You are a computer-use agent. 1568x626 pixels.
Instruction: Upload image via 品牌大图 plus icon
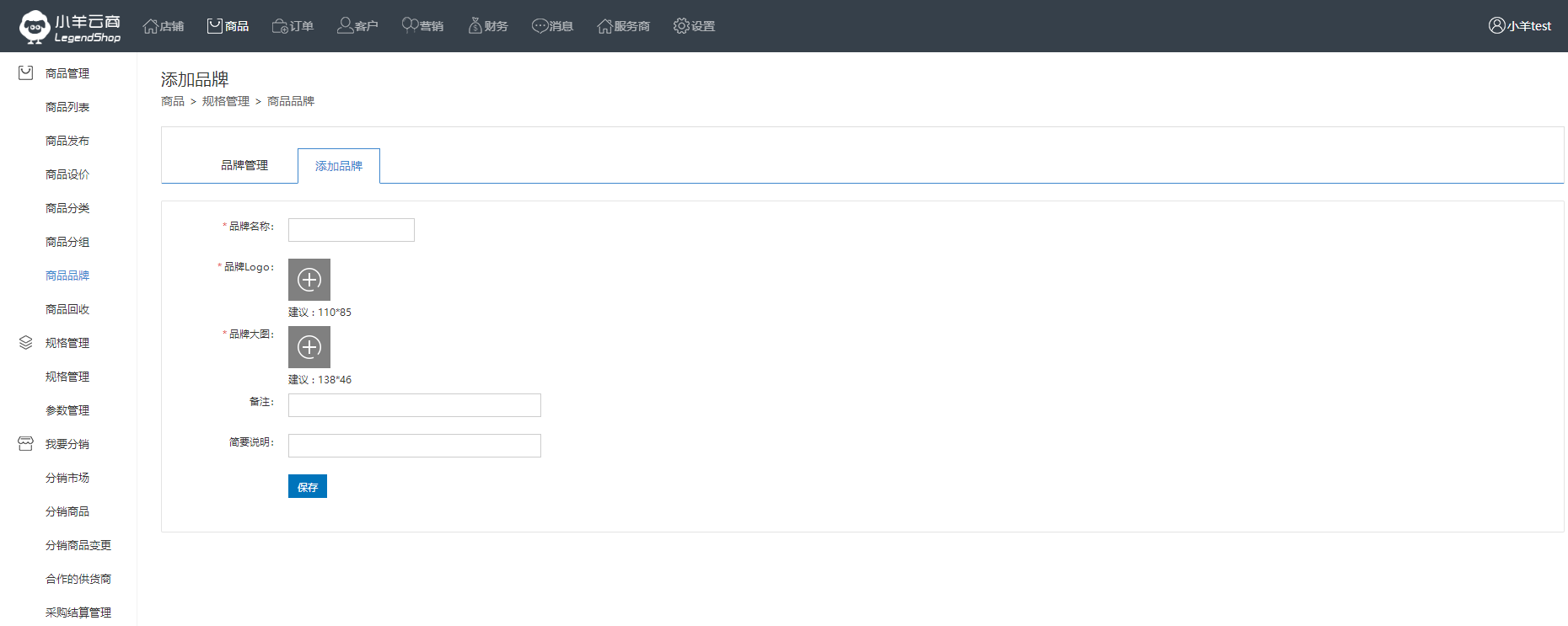(x=309, y=347)
